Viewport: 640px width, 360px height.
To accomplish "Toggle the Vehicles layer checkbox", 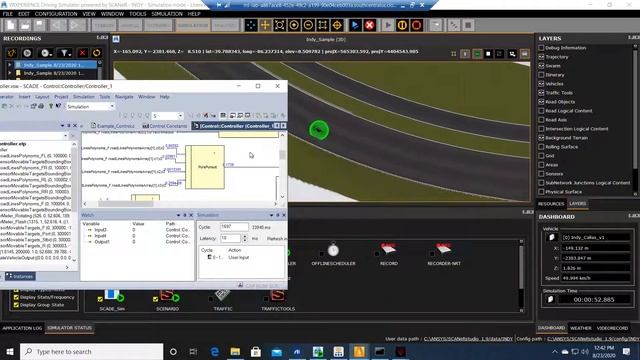I will 541,84.
